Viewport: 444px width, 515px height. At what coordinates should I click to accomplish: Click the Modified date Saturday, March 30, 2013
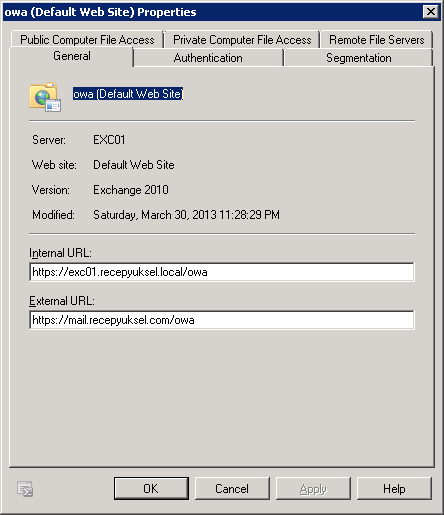pos(186,215)
